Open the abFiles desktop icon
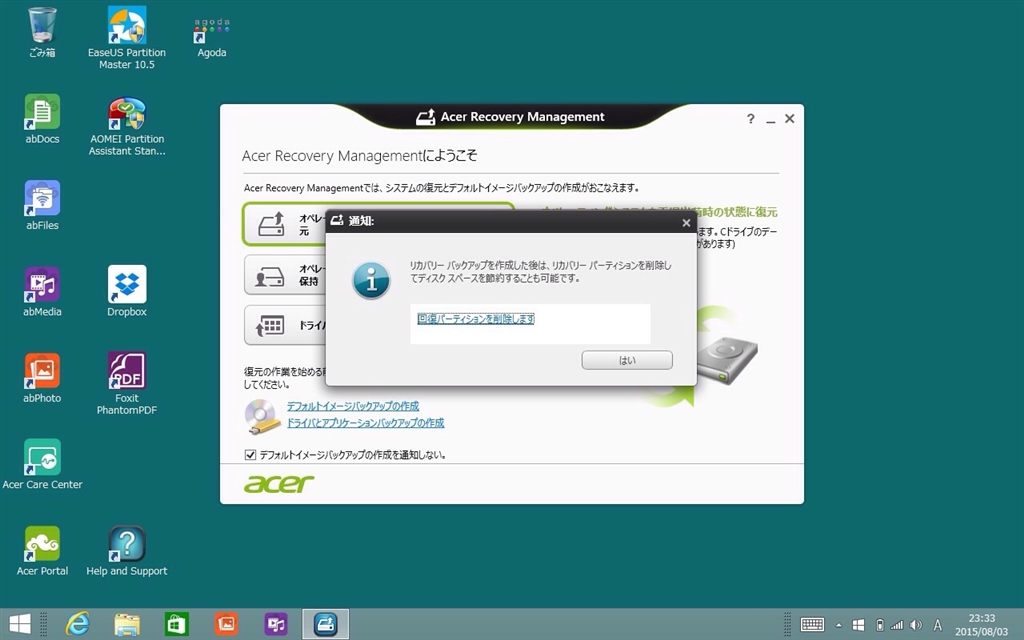This screenshot has height=640, width=1024. click(x=42, y=205)
